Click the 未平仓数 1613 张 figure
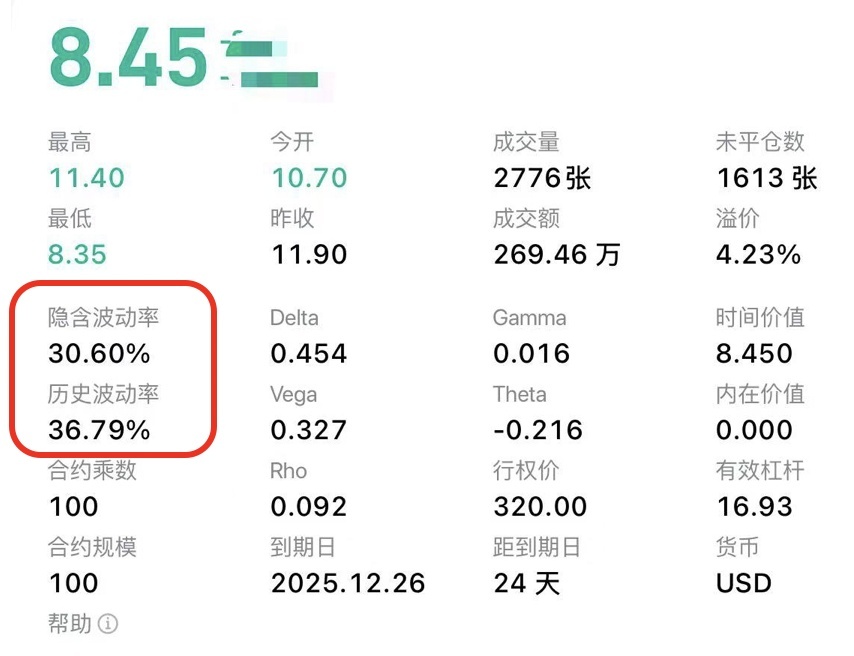Viewport: 854px width, 656px height. (x=767, y=179)
